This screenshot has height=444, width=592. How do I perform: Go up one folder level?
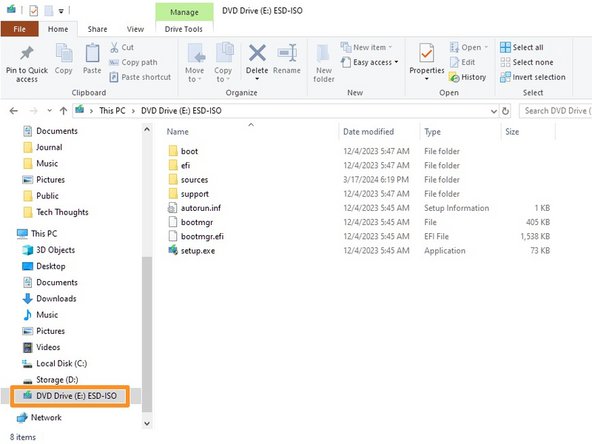(x=63, y=111)
